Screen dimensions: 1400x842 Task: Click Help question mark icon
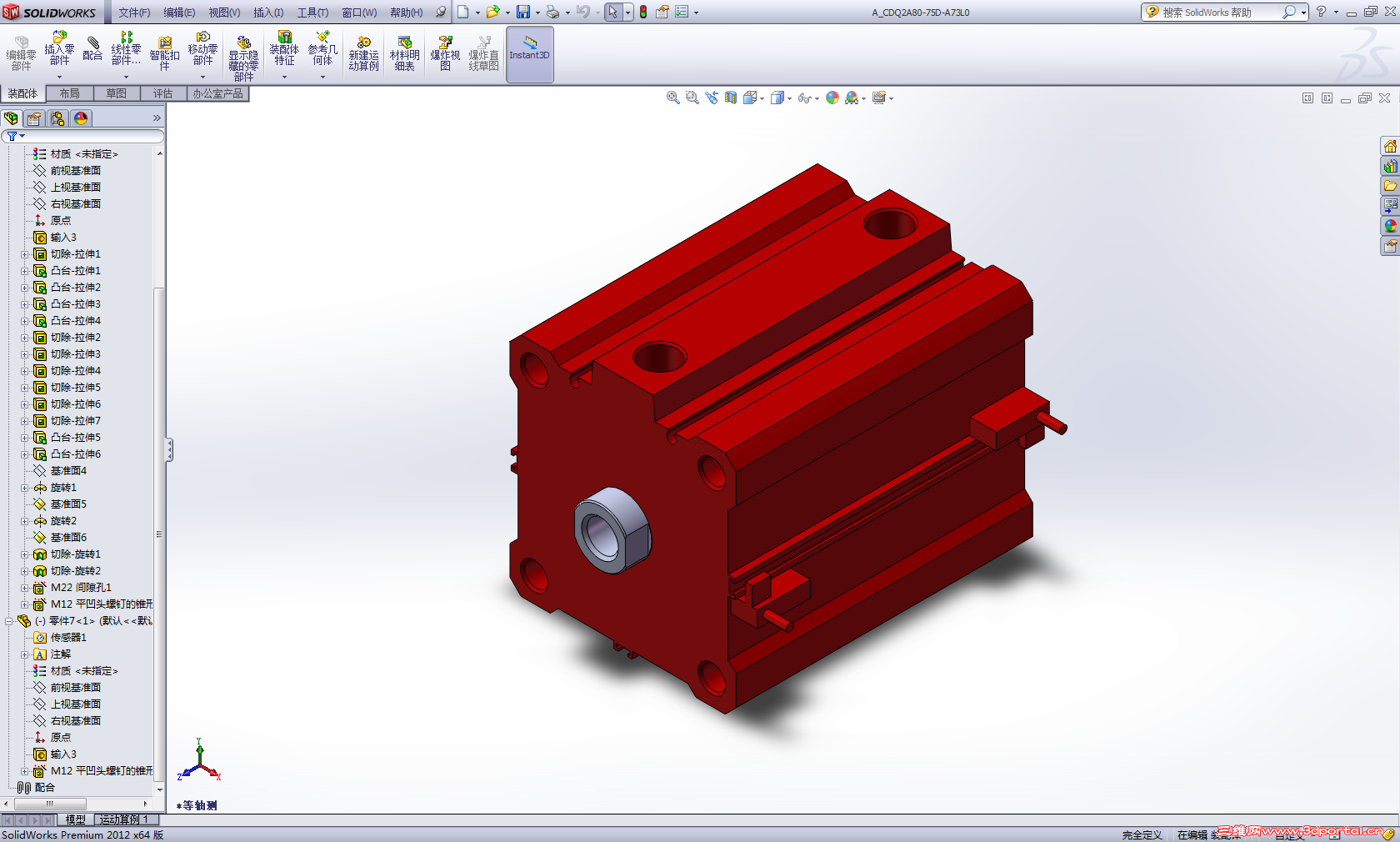click(x=1321, y=12)
